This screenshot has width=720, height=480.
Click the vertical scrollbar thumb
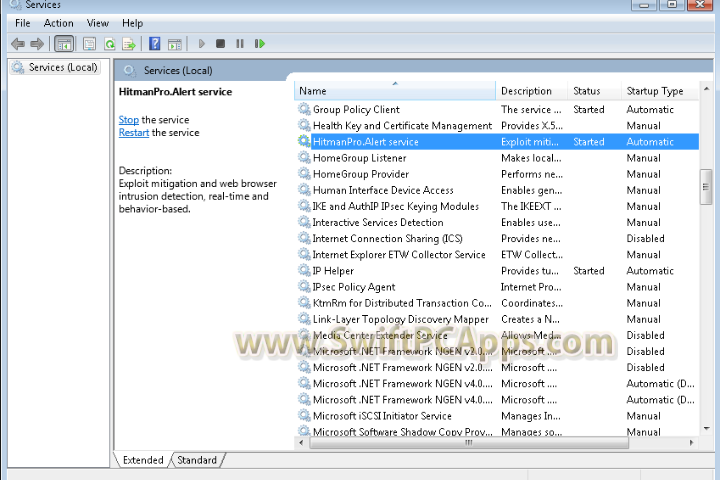[706, 187]
